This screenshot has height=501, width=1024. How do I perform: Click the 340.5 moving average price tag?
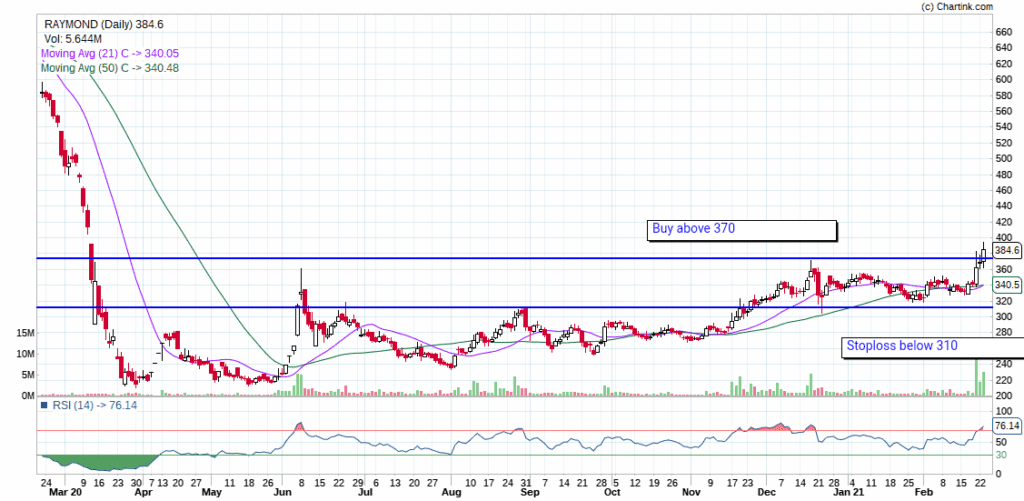[1006, 285]
